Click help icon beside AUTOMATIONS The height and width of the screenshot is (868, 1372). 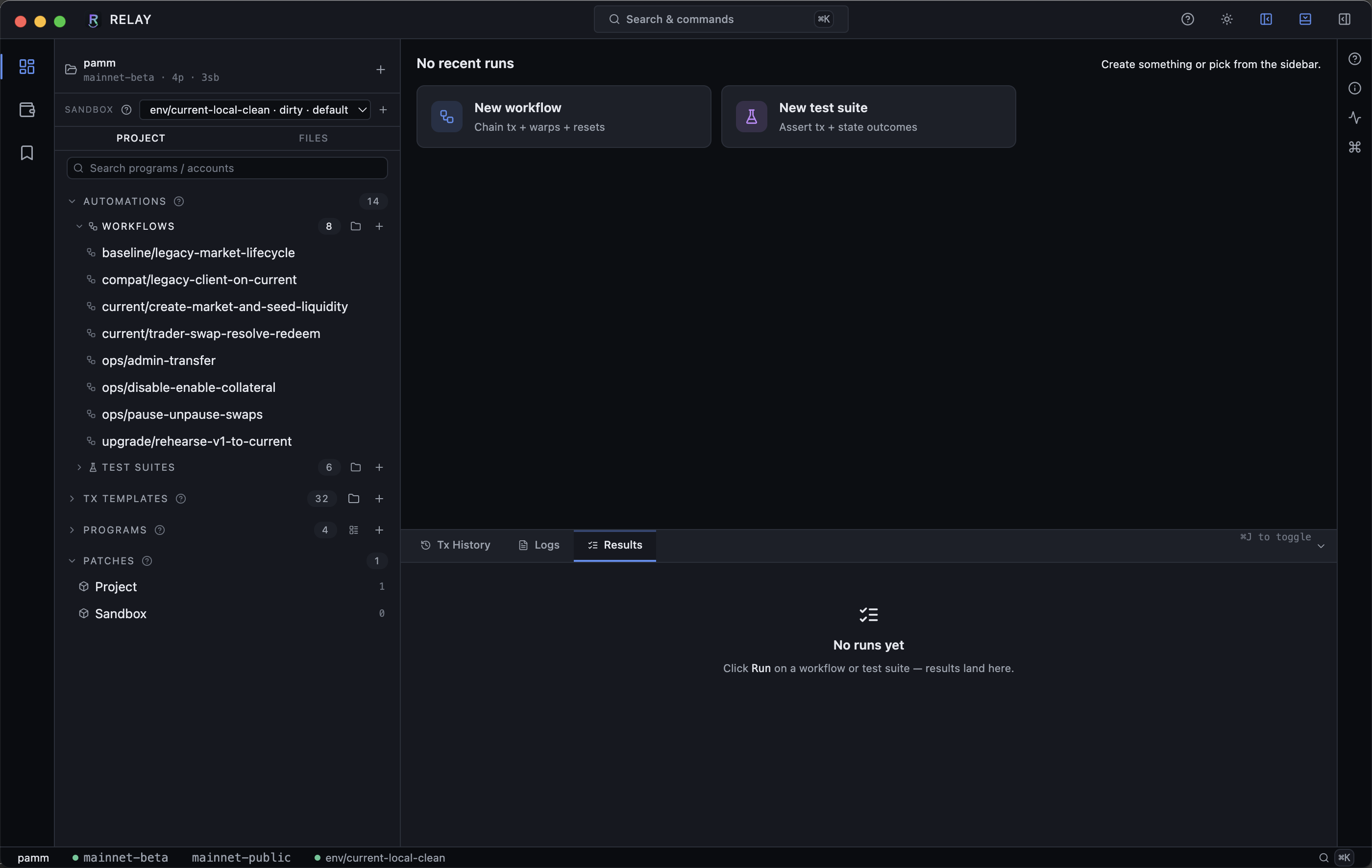click(x=179, y=201)
